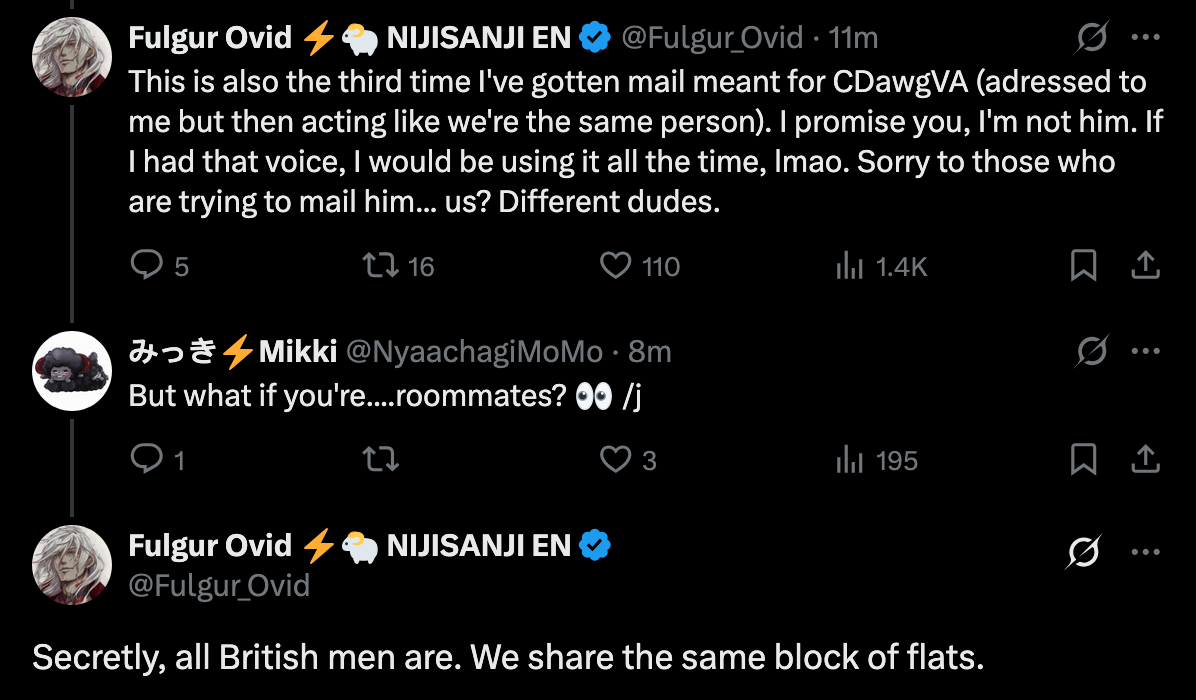Bookmark Fulgur Ovid's first tweet

pos(1084,265)
